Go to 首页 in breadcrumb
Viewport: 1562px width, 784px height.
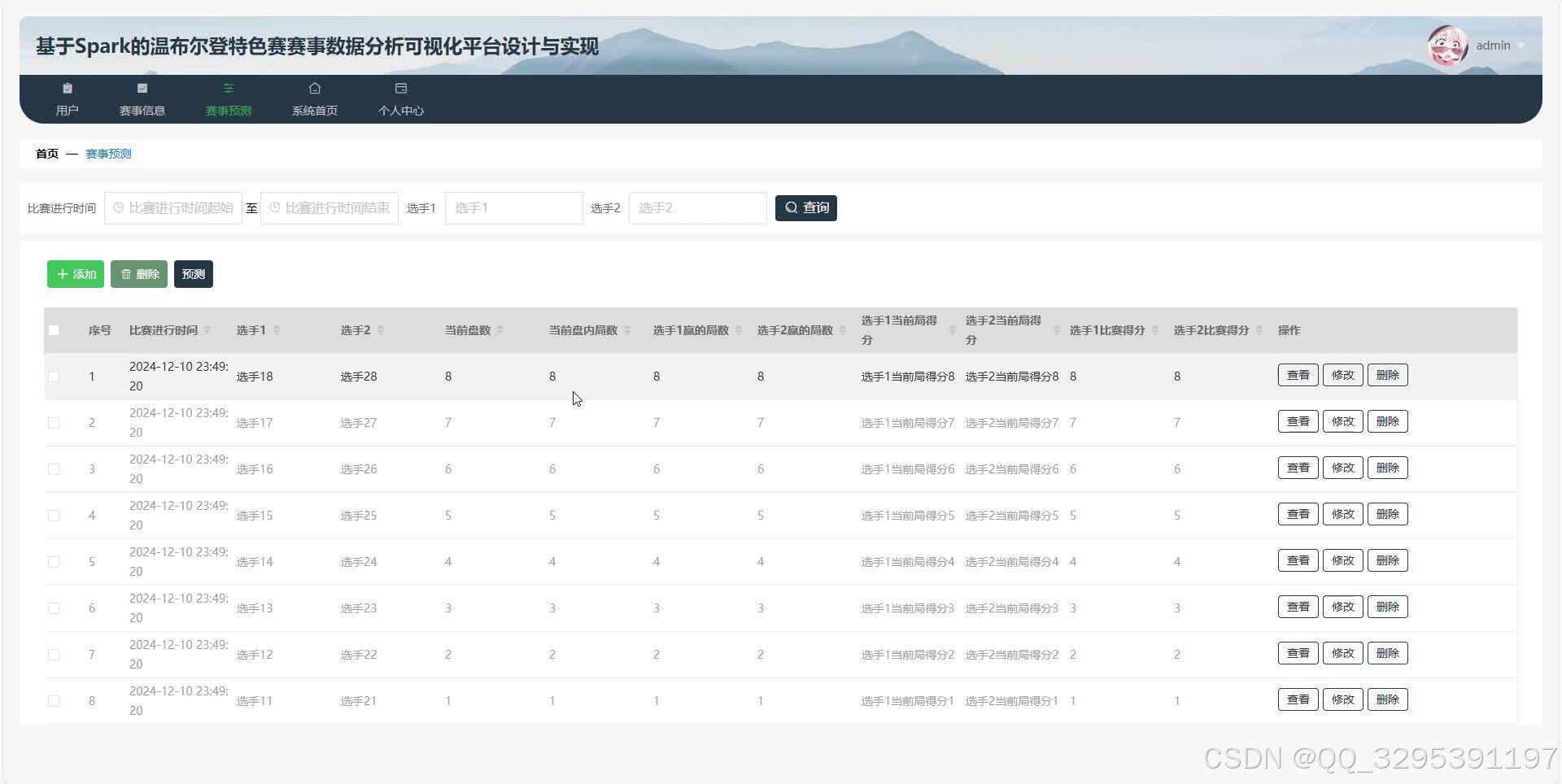click(x=47, y=154)
